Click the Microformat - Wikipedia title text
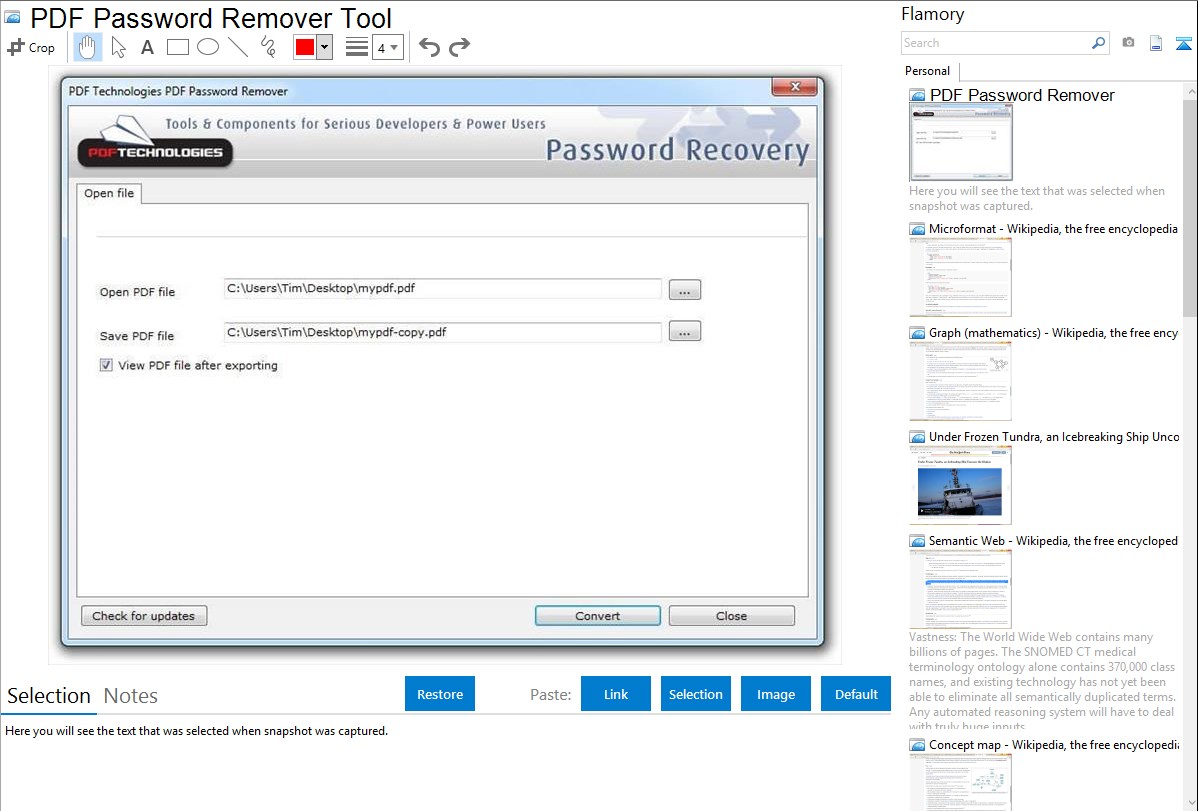Screen dimensions: 1198x811 click(1053, 229)
